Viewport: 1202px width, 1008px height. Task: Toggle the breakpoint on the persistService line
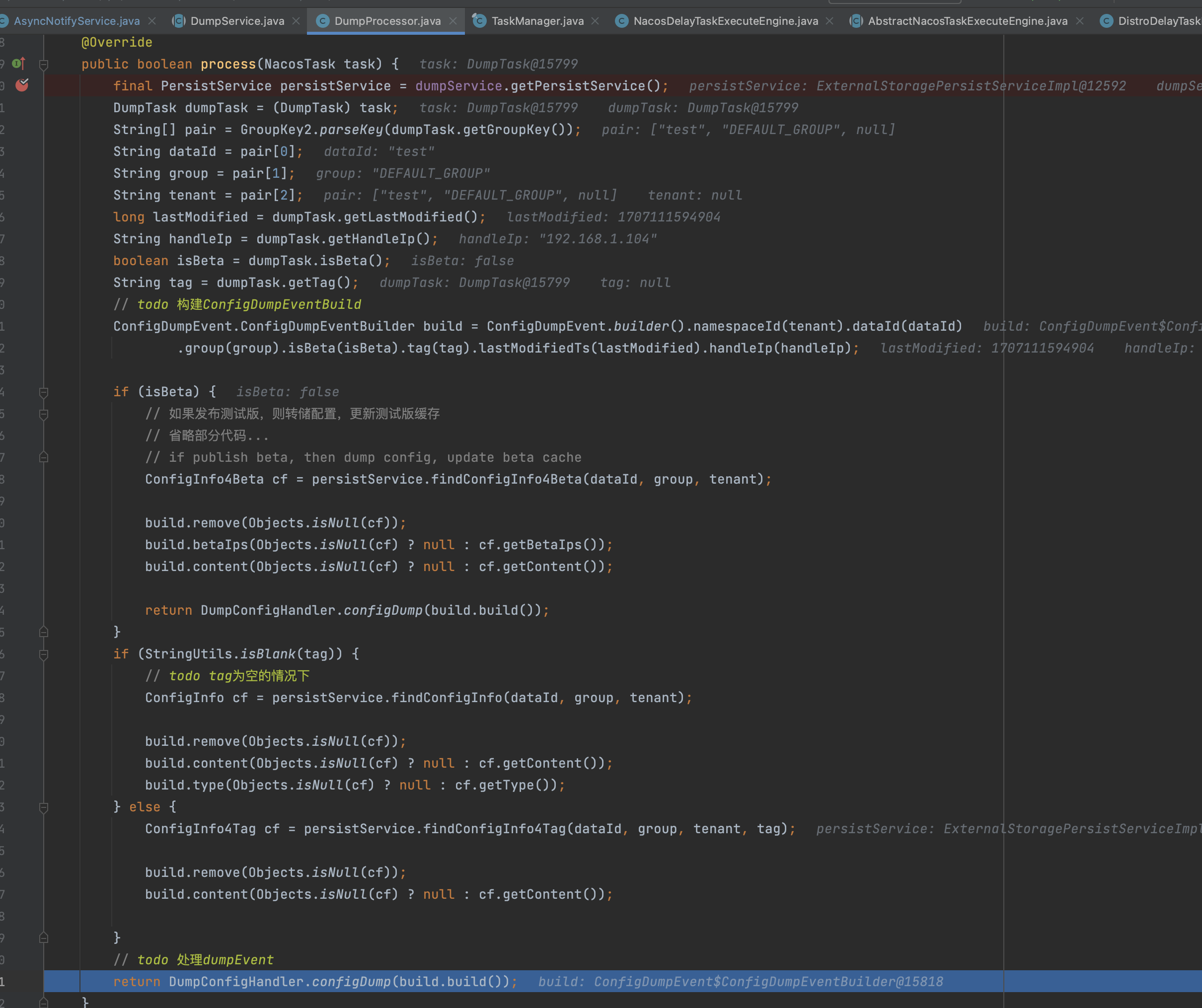coord(22,85)
